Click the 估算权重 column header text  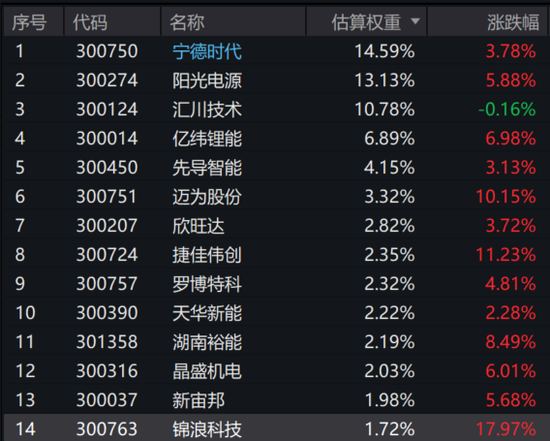click(366, 22)
